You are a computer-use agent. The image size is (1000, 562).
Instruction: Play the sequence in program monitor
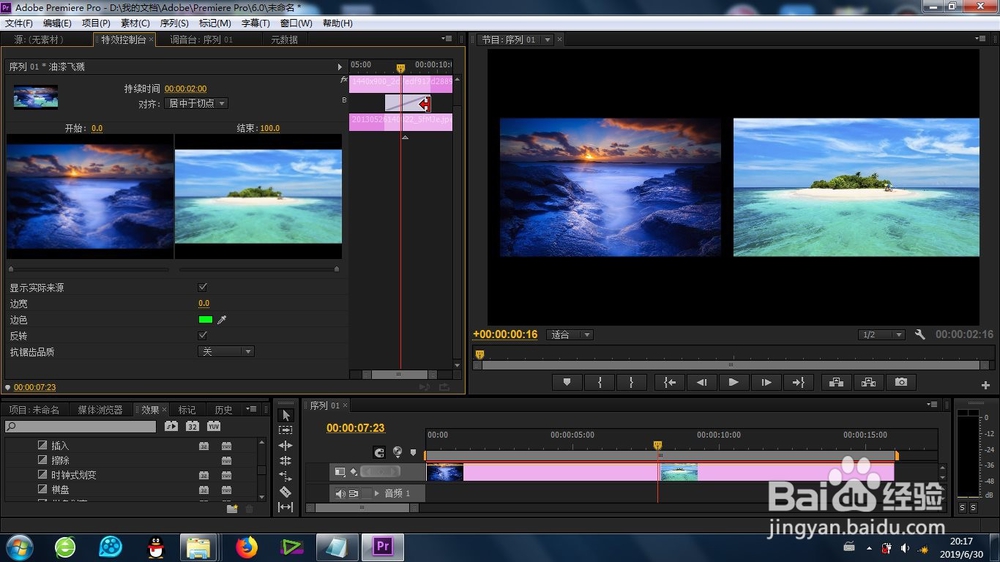tap(733, 382)
